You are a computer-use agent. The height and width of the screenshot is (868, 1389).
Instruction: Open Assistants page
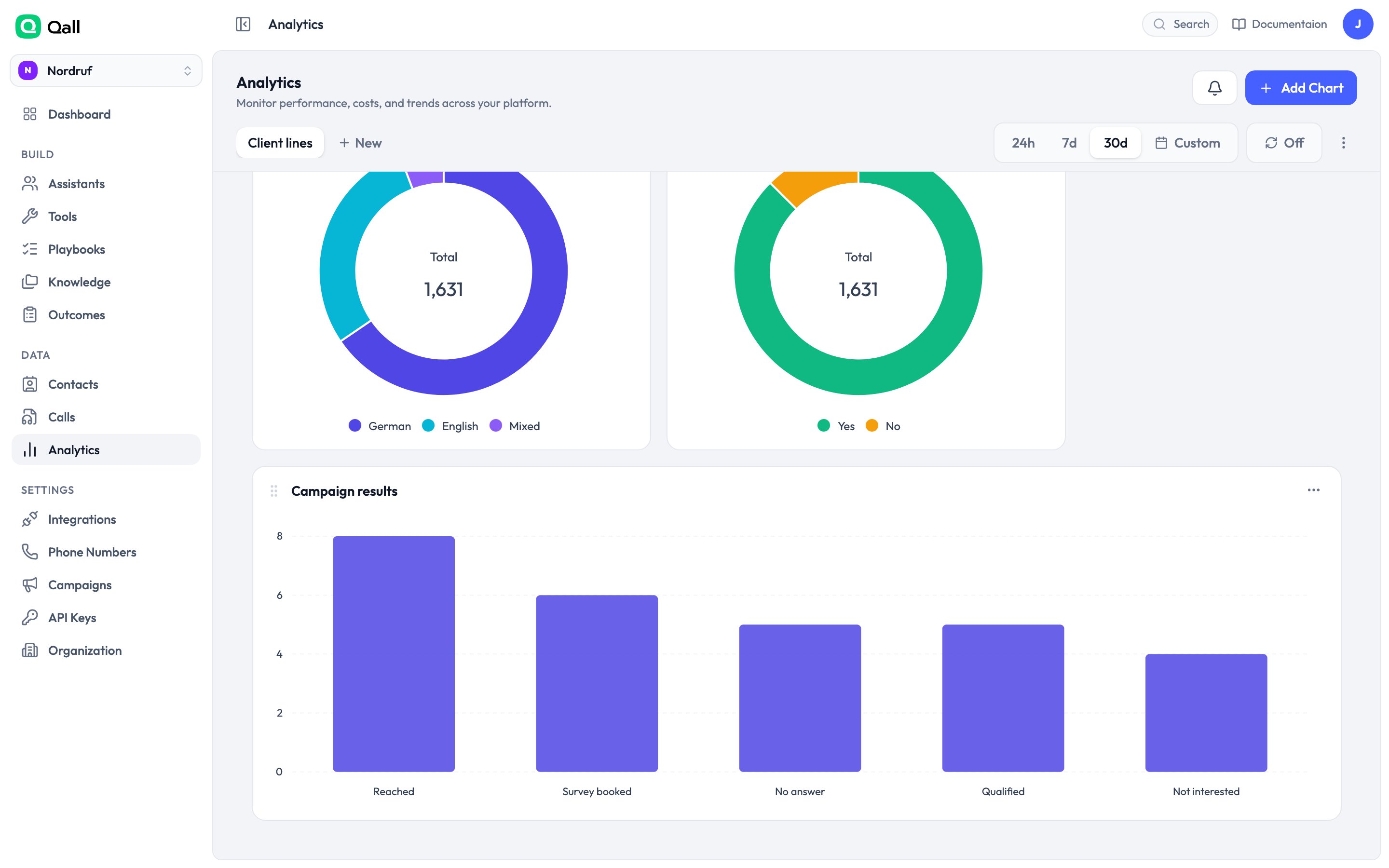106,184
